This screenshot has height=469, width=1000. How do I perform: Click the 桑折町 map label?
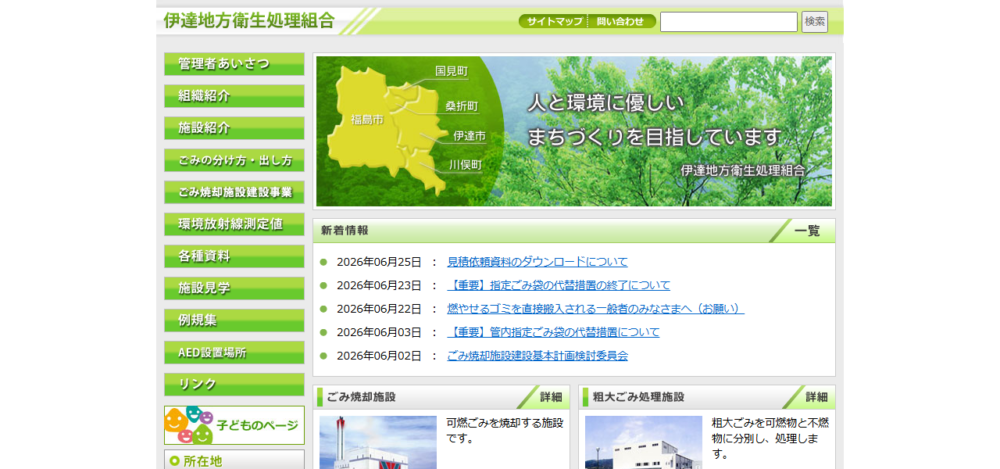[x=462, y=107]
